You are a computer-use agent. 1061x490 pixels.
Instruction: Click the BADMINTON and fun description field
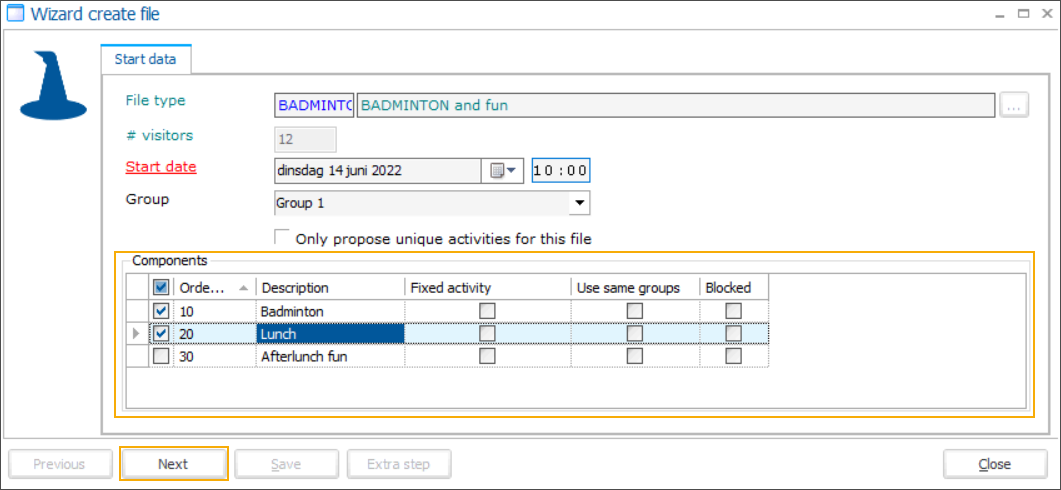[x=676, y=106]
